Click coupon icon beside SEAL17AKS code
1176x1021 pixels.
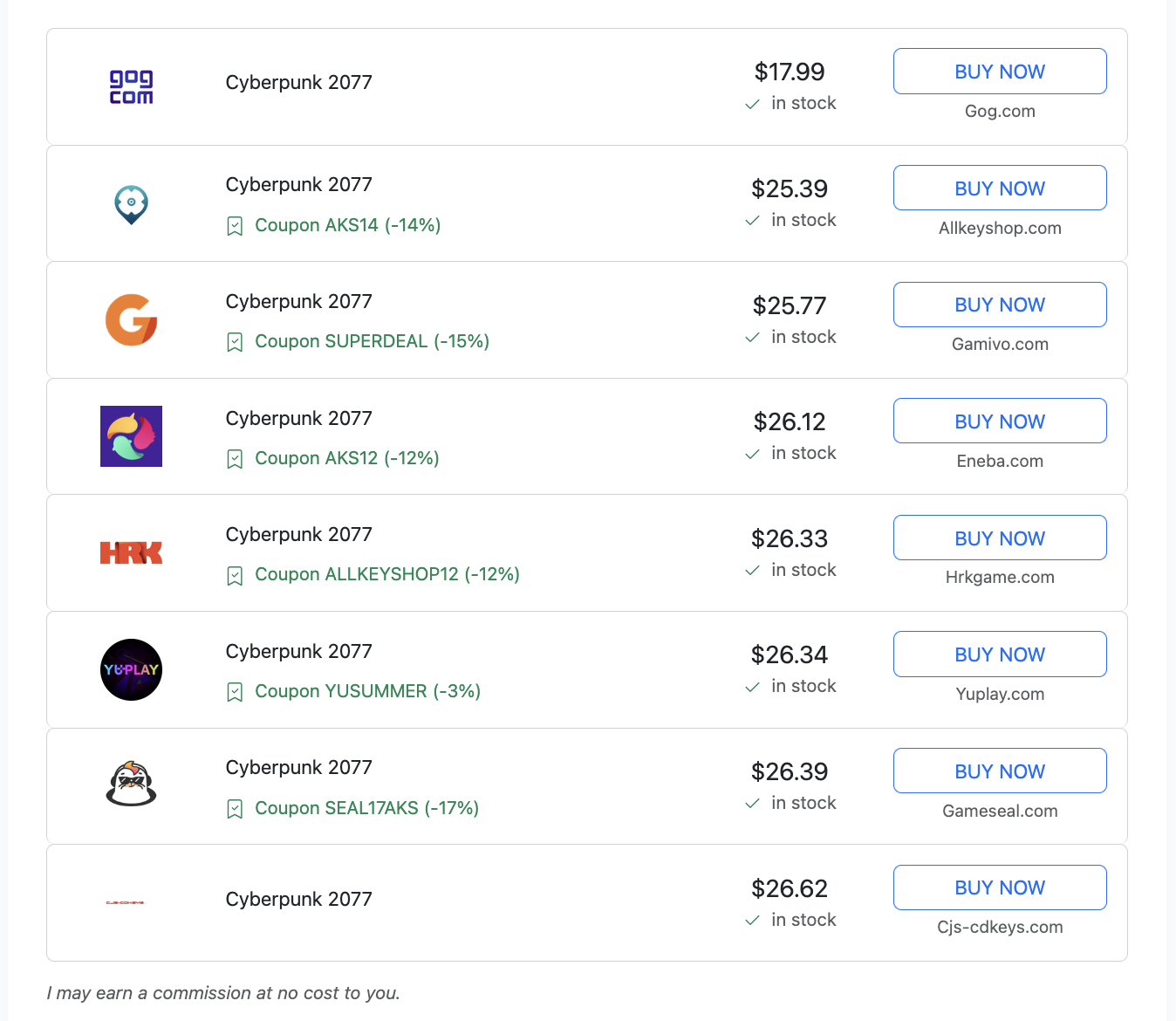pos(235,809)
